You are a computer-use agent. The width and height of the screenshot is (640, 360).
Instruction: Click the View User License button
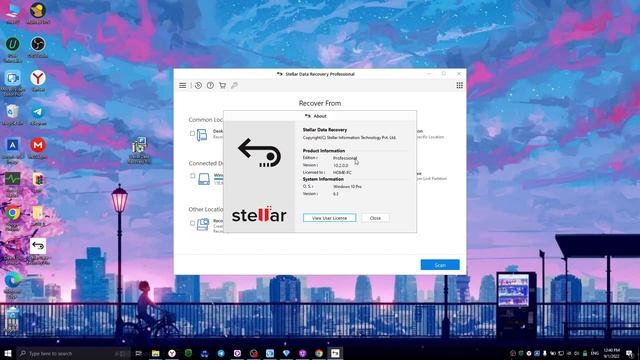click(329, 218)
